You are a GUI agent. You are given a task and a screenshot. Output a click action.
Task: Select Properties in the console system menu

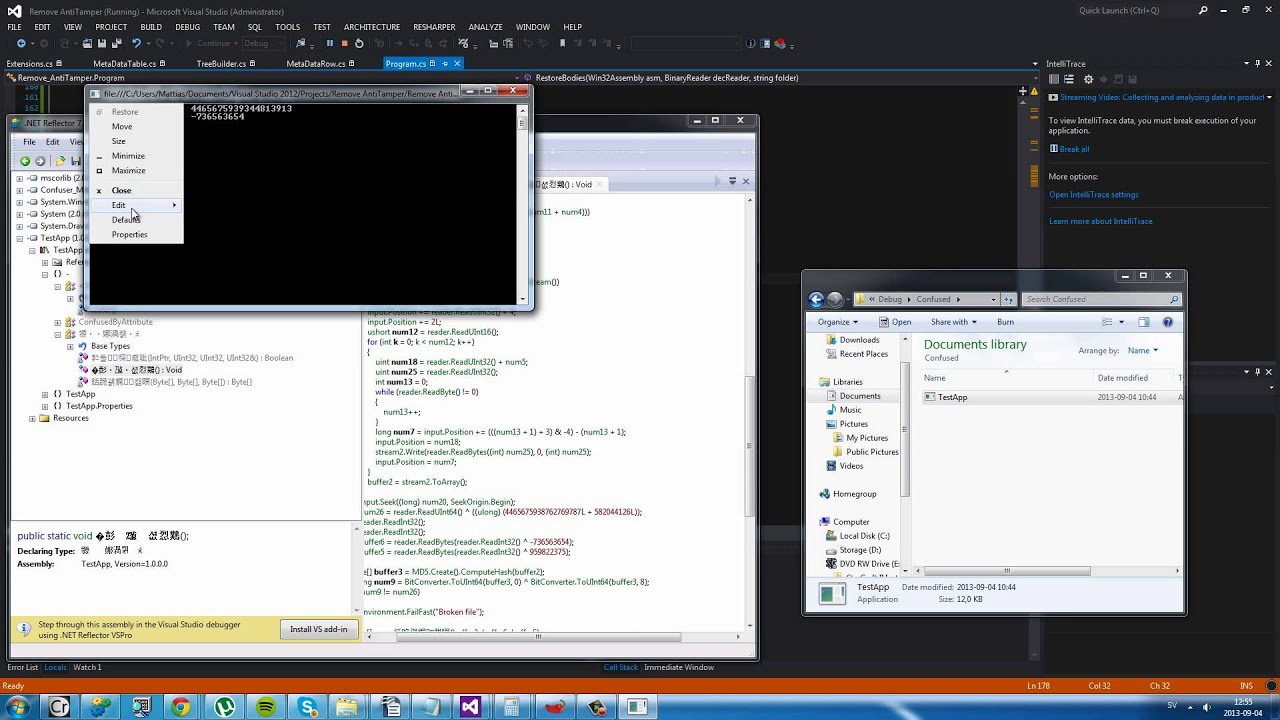135,234
